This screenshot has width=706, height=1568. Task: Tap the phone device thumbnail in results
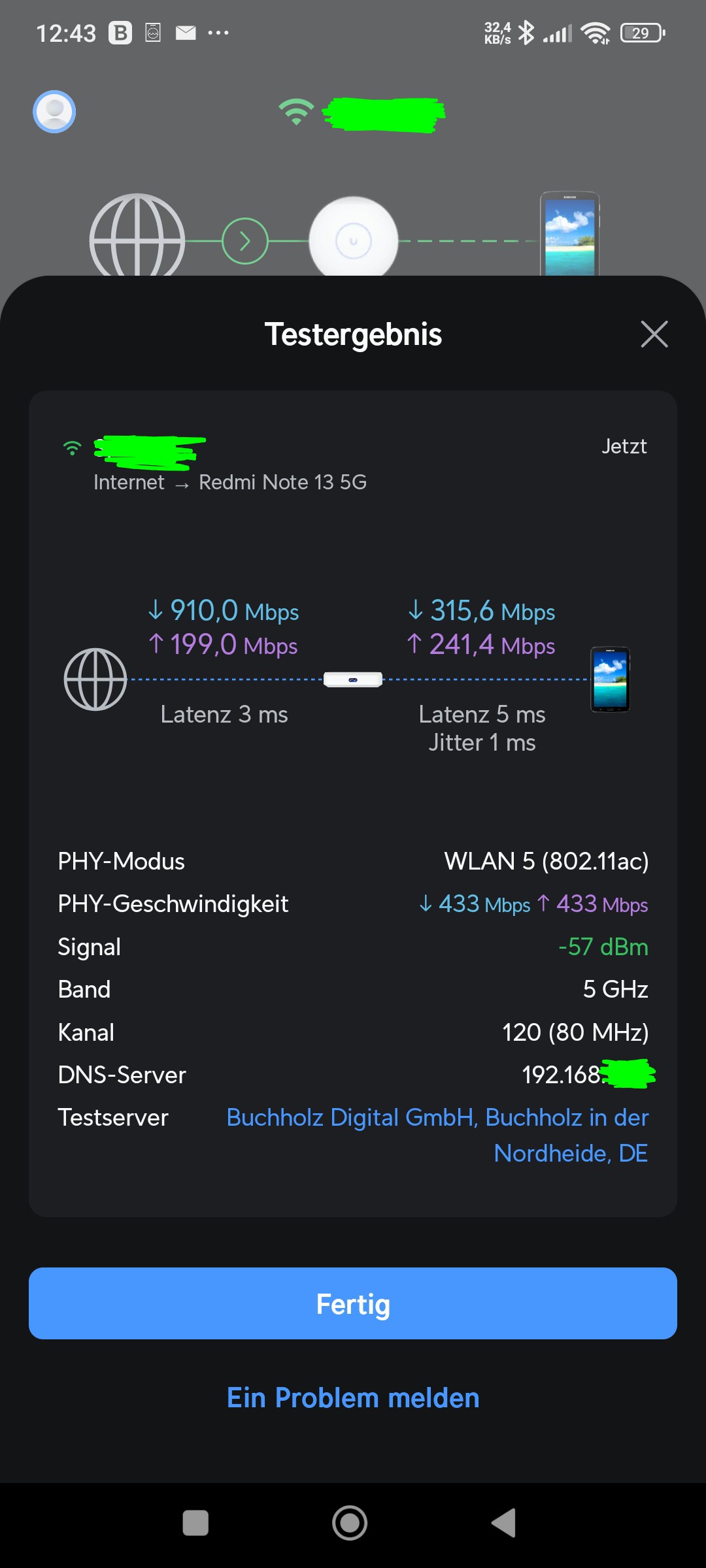pos(610,679)
